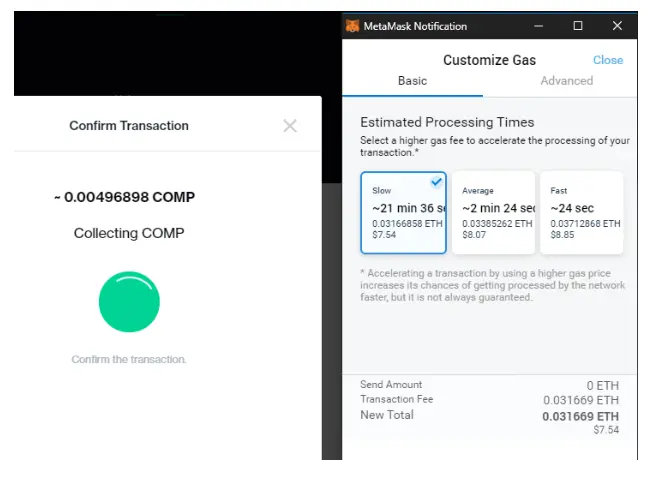Viewport: 647px width, 482px height.
Task: Click the MetaMask Notification title bar text
Action: point(415,26)
